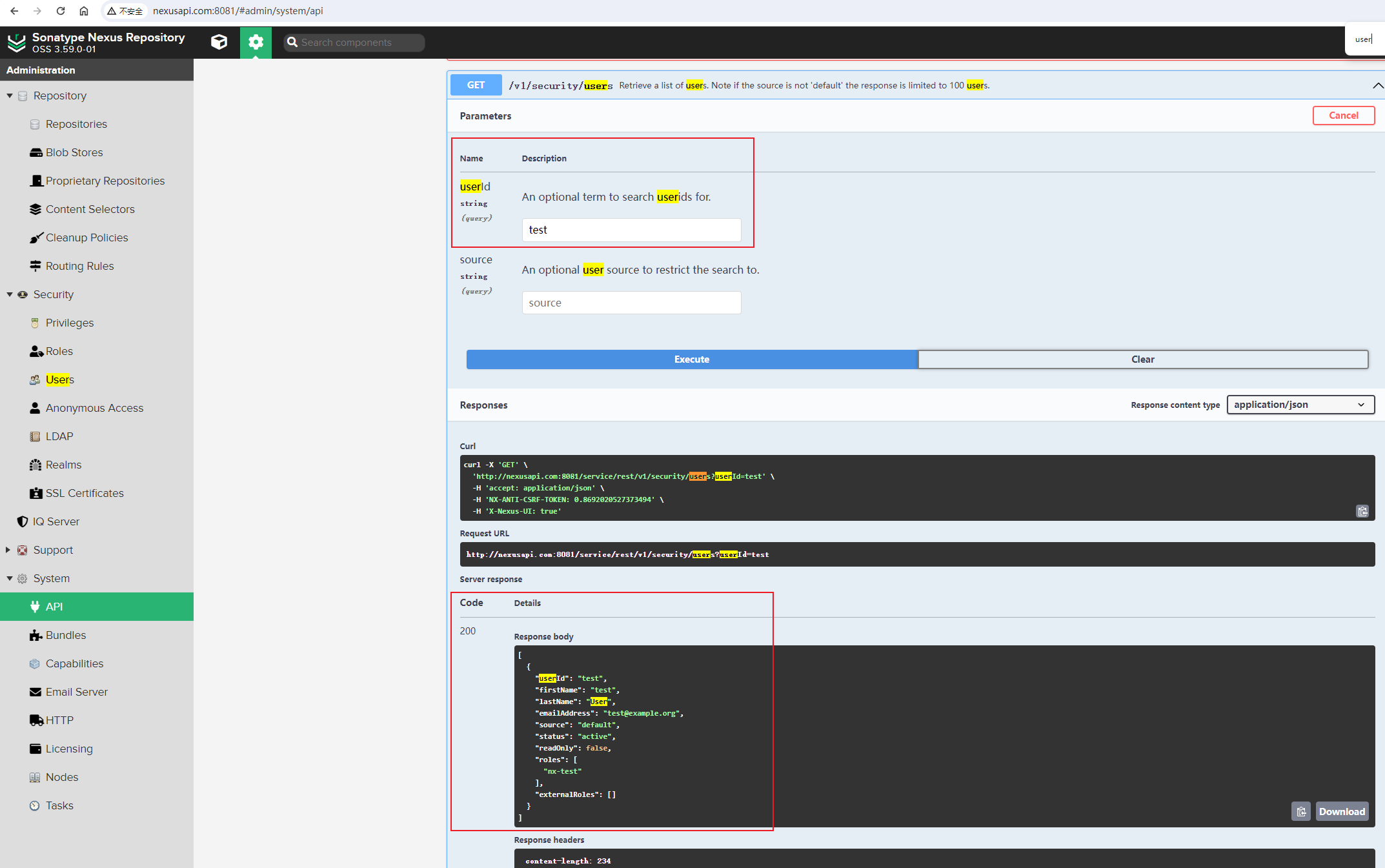
Task: Click the HTTP truck icon
Action: 36,720
